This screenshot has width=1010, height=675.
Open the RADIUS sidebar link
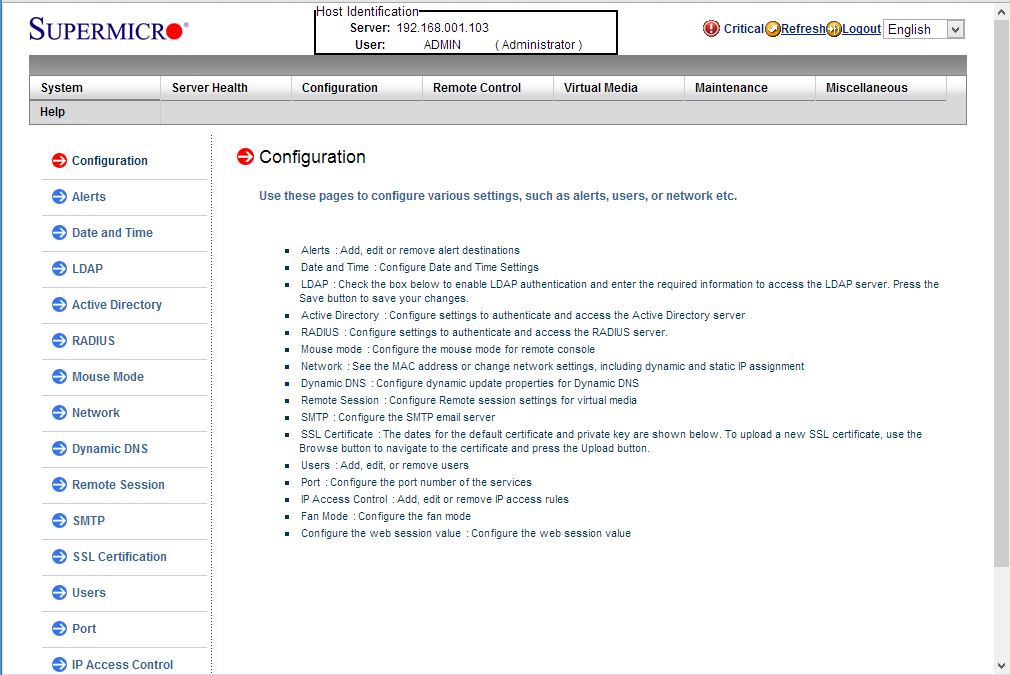(93, 341)
